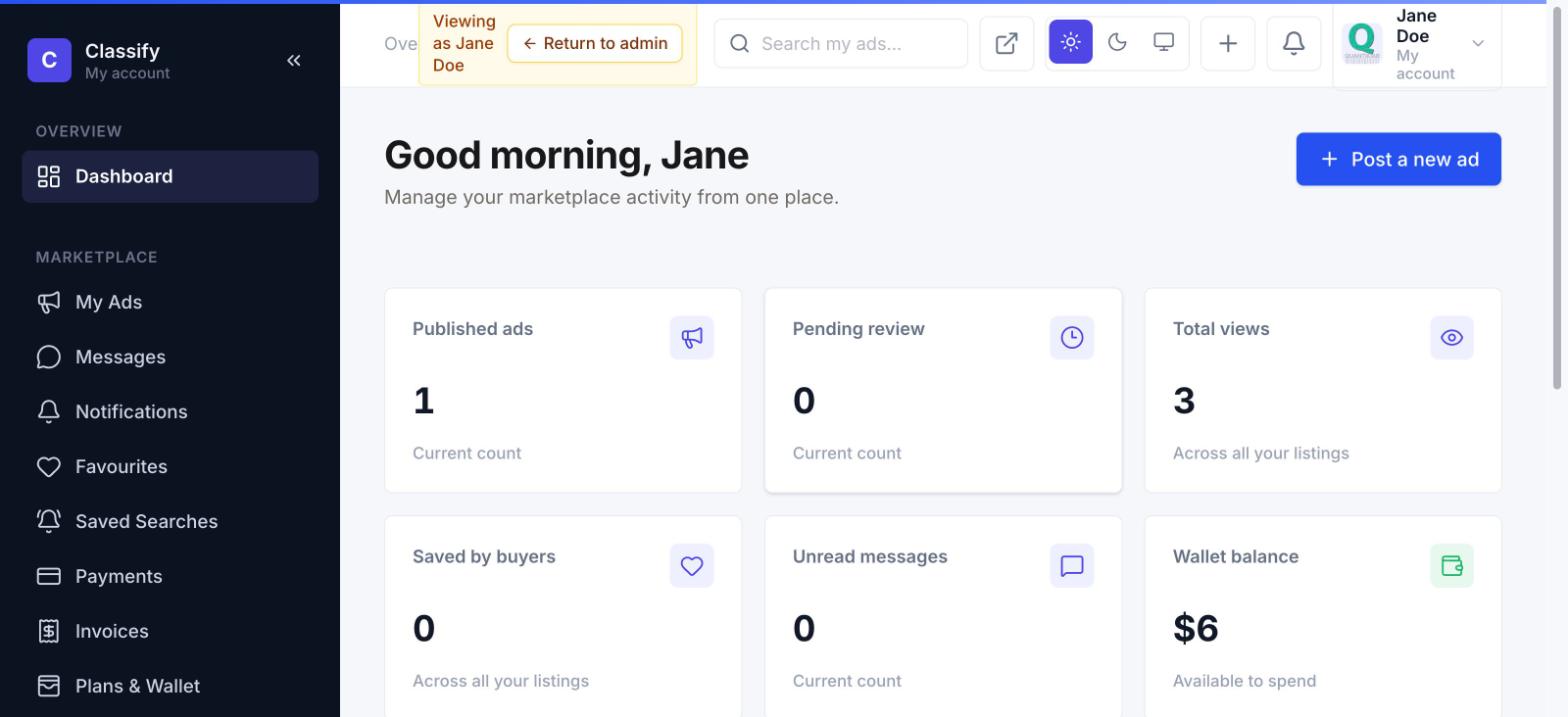Click the Pending review clock icon
Screen dimensions: 1568x717
(1072, 338)
